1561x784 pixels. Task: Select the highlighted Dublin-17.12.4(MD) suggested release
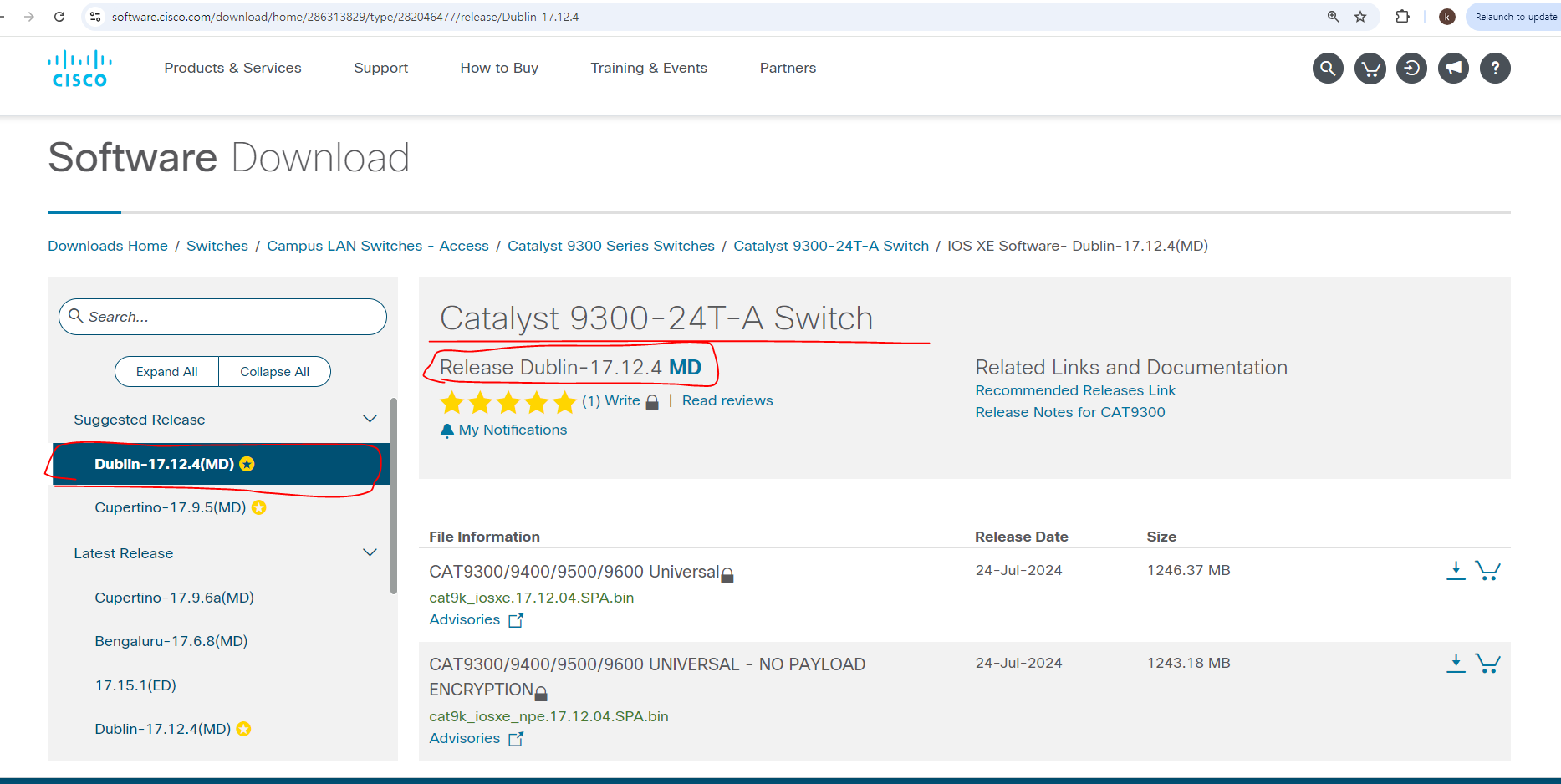pos(221,464)
